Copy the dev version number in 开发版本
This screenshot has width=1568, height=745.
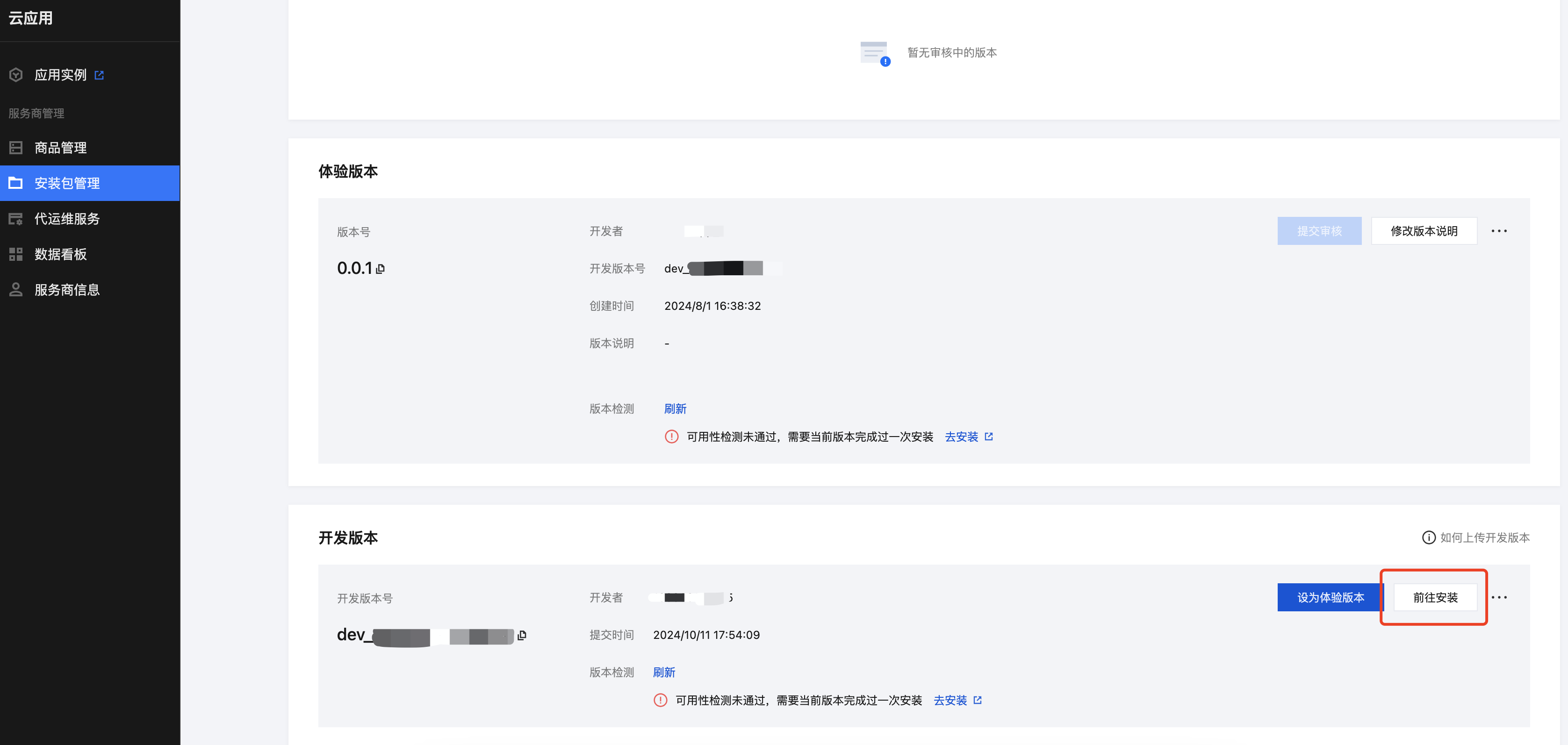522,636
